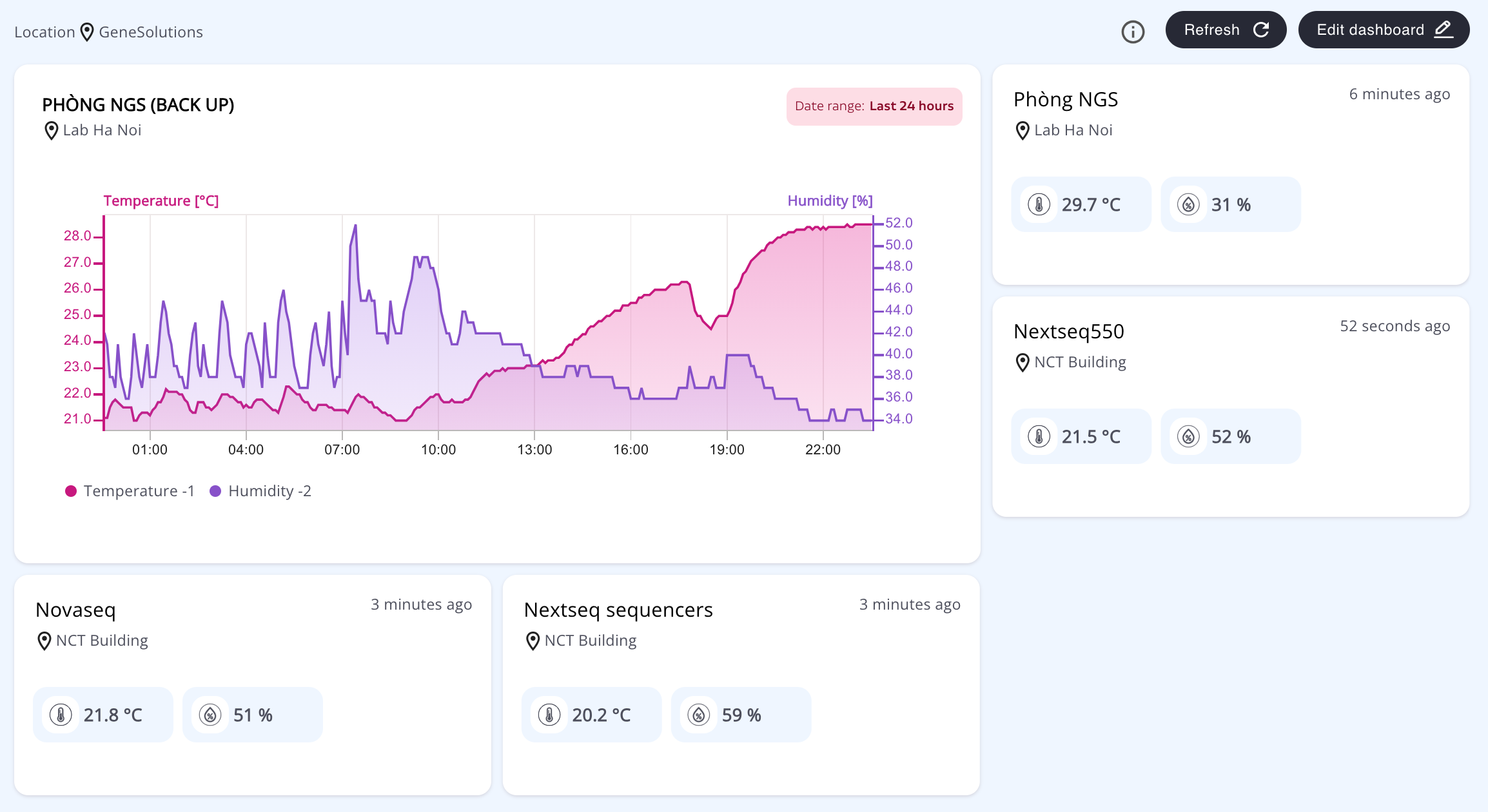Click pin icon beside Lab Ha Noi in chart card
1488x812 pixels.
51,131
